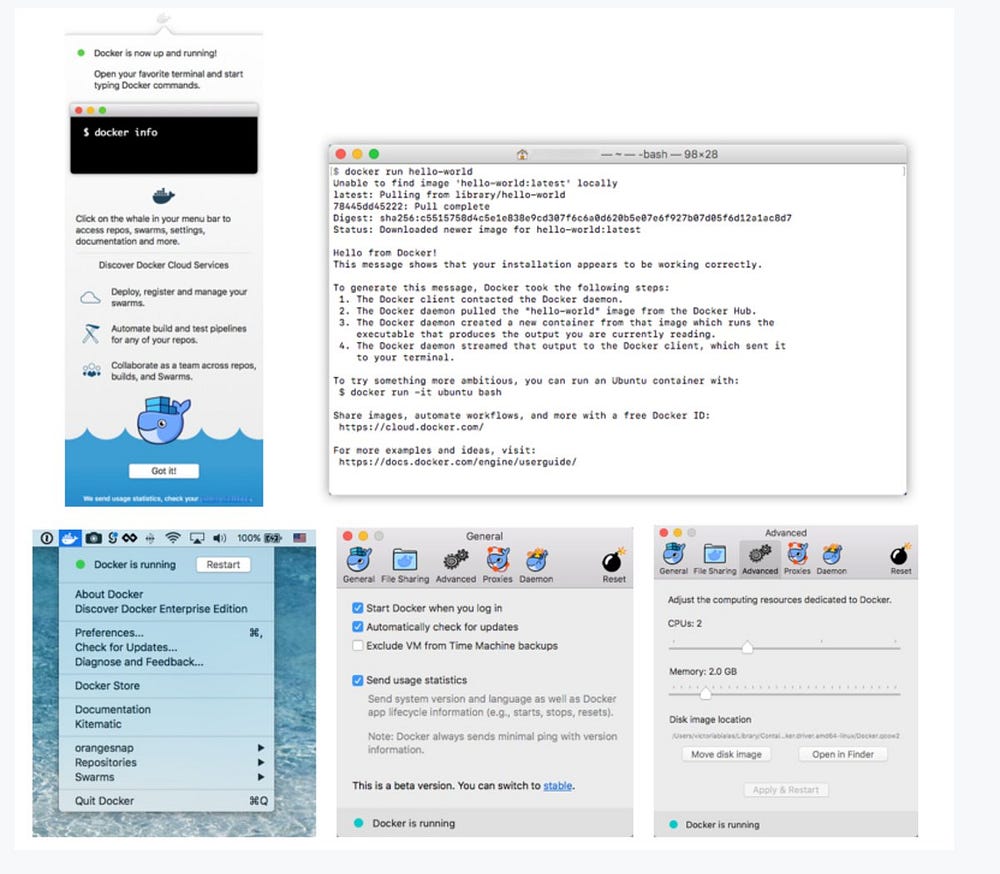Click the Restart button
1000x874 pixels.
coord(223,565)
